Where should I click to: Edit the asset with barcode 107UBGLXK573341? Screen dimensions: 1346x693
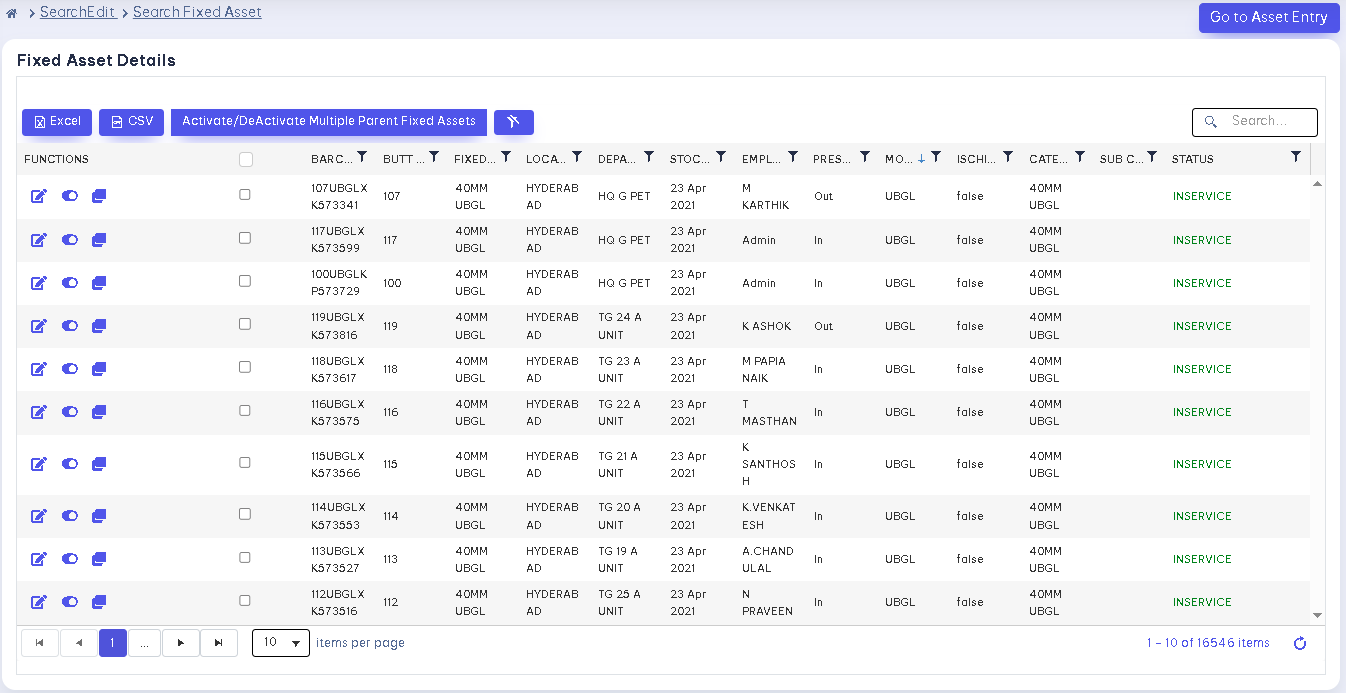[x=39, y=197]
